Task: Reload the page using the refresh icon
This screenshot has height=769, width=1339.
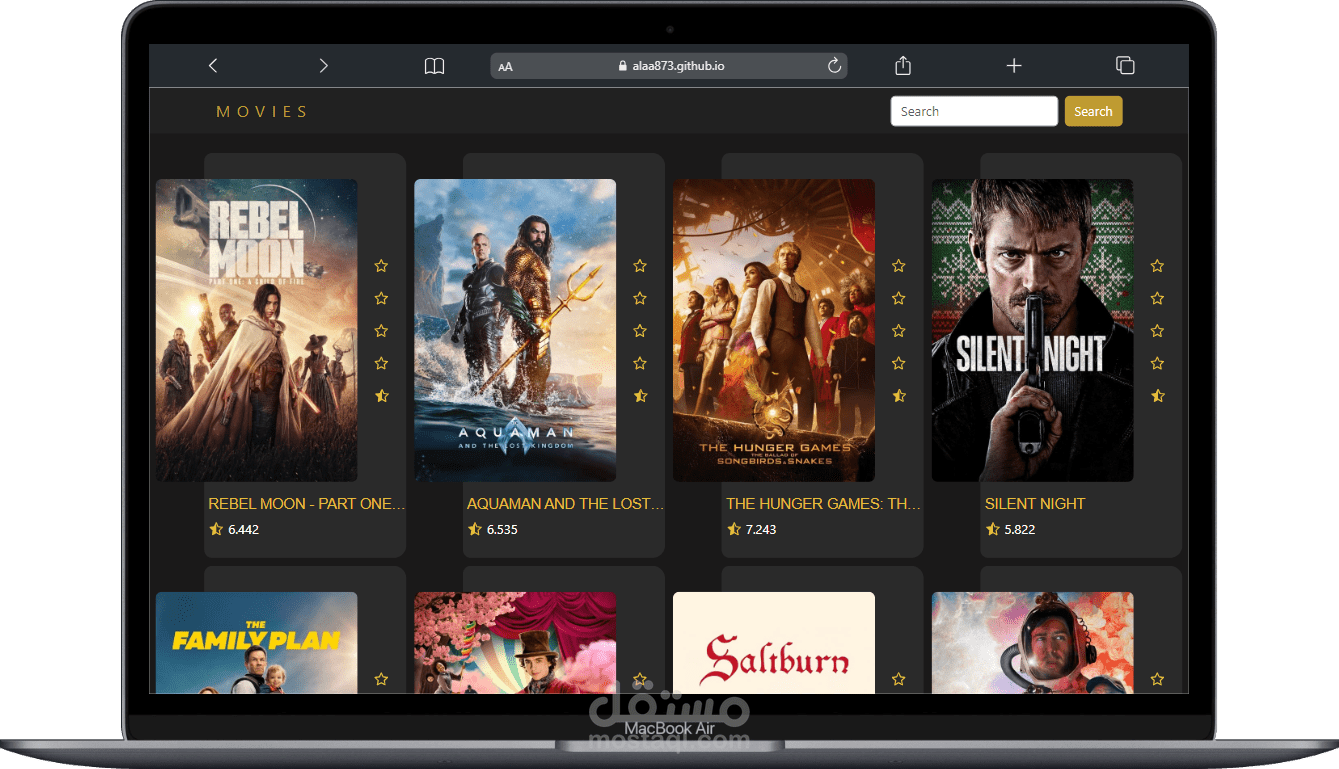Action: (834, 66)
